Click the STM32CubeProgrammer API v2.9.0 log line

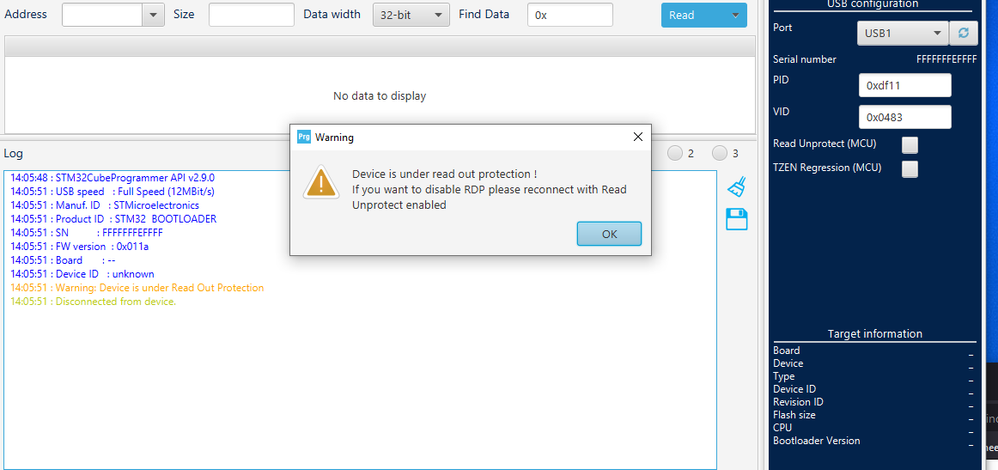tap(113, 178)
